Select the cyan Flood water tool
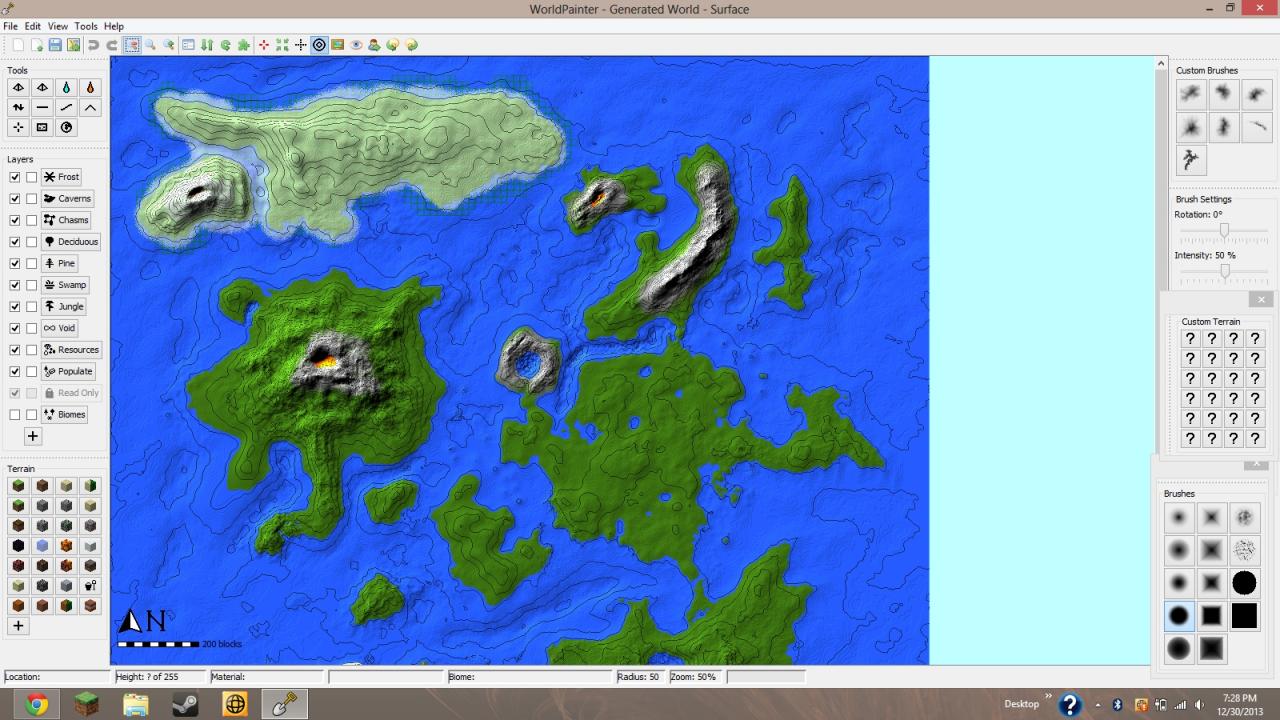Image resolution: width=1280 pixels, height=720 pixels. coord(66,87)
